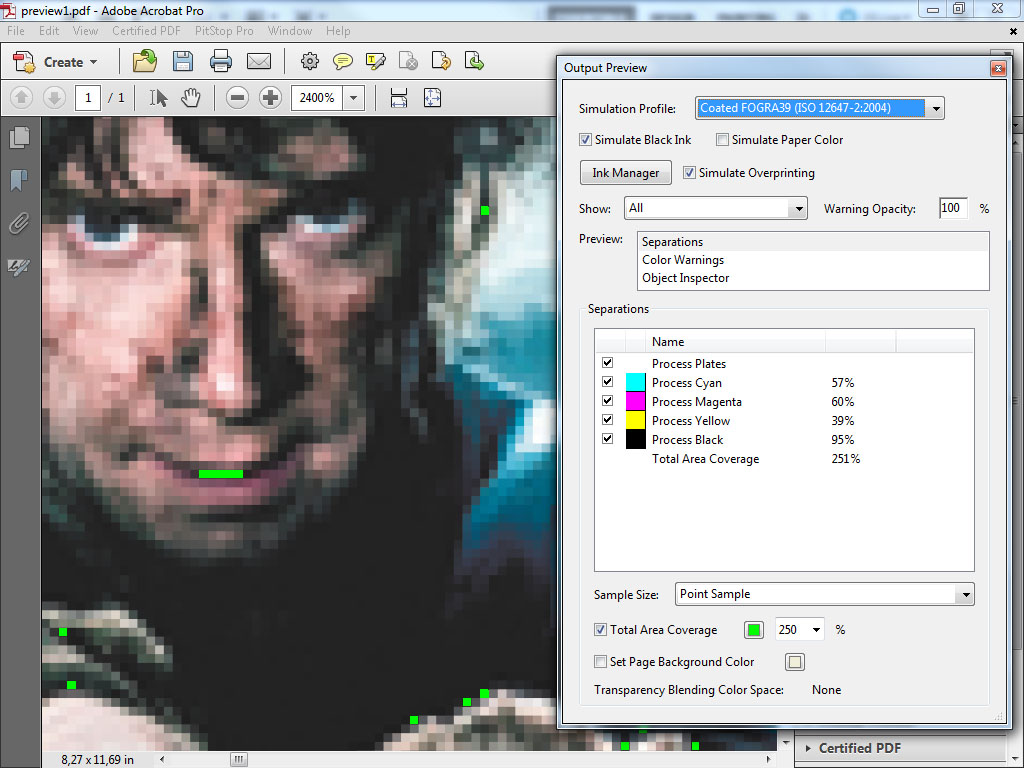Click the Name column header
This screenshot has height=768, width=1024.
(735, 342)
